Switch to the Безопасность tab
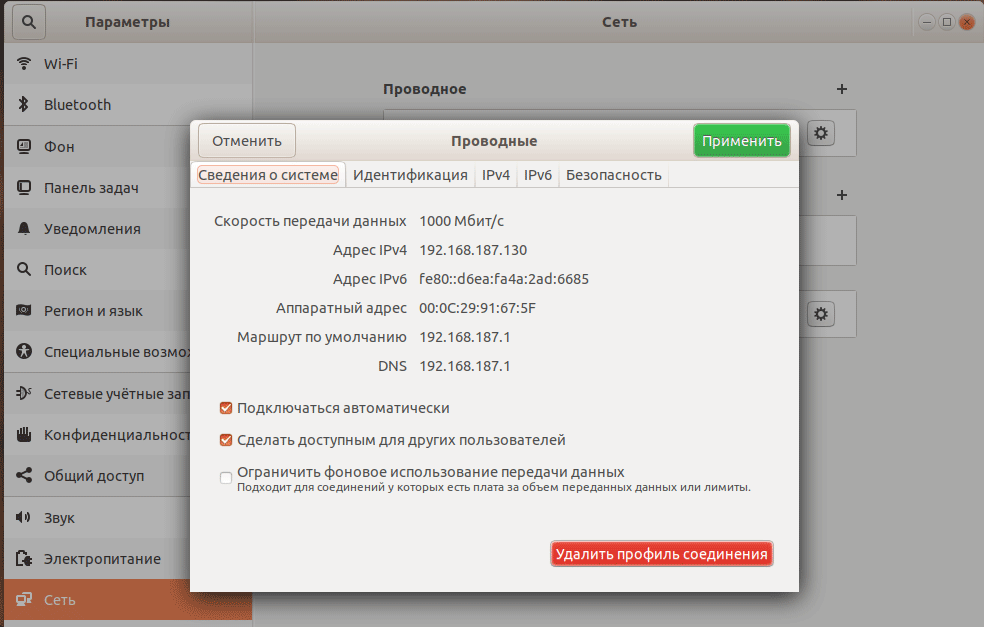This screenshot has height=627, width=984. click(614, 175)
